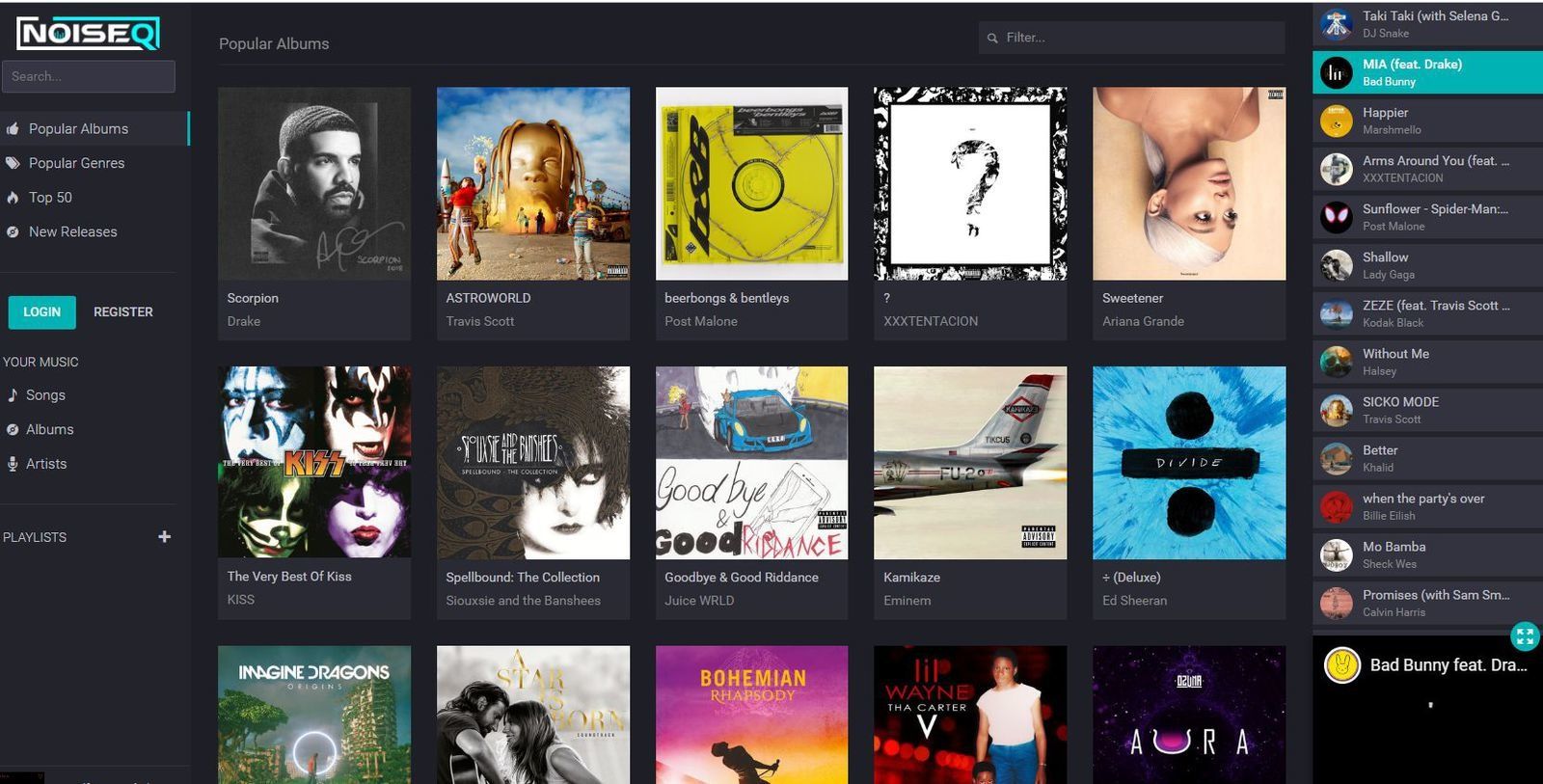1543x784 pixels.
Task: Open the Ozuna Aura album cover
Action: 1189,715
